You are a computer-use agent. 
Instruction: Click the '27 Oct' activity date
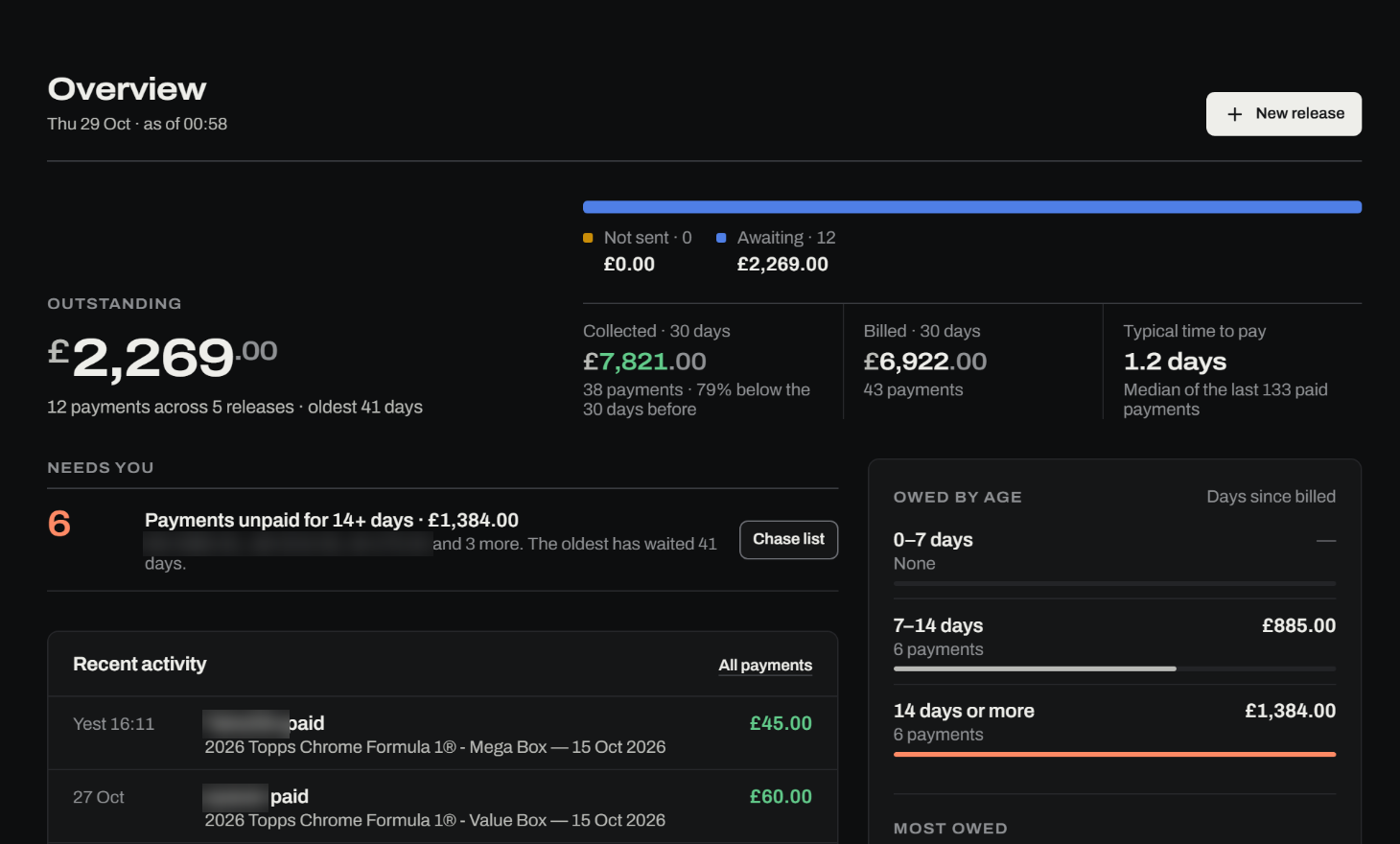[x=99, y=798]
